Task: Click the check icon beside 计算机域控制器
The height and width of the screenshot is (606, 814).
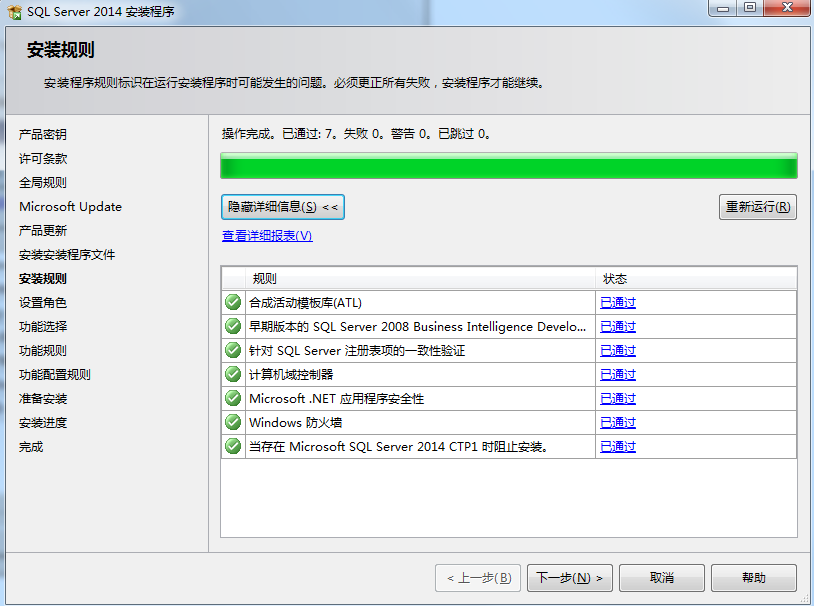Action: (x=233, y=374)
